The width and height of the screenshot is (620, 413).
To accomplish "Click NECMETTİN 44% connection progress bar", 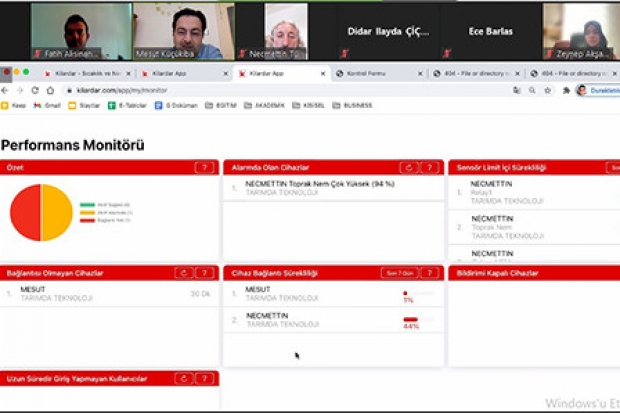I will pos(411,319).
